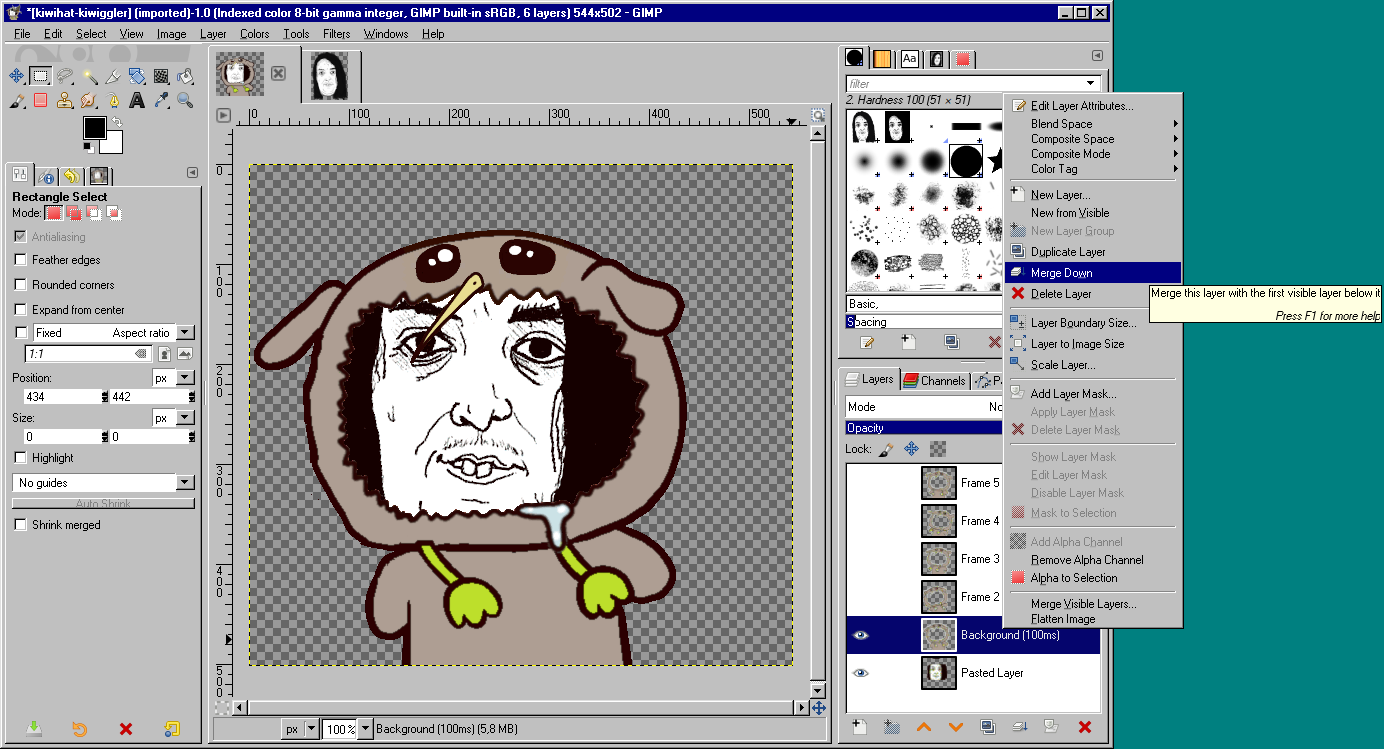
Task: Select the Free Select lasso tool
Action: tap(64, 75)
